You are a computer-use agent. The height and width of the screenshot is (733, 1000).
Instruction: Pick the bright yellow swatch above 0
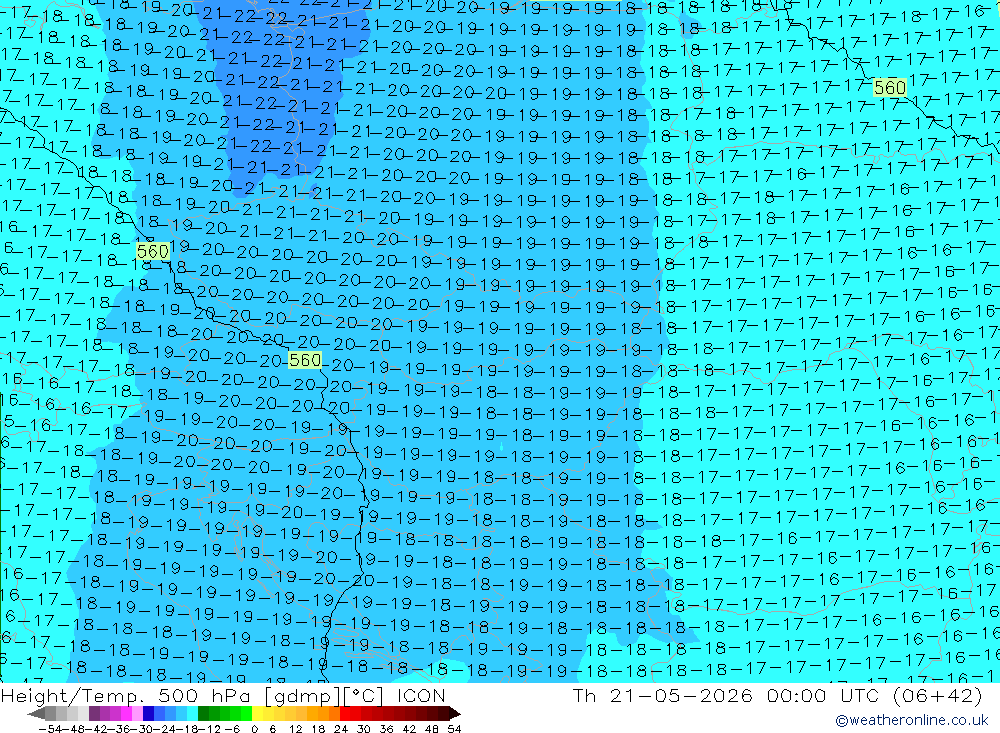pyautogui.click(x=257, y=714)
